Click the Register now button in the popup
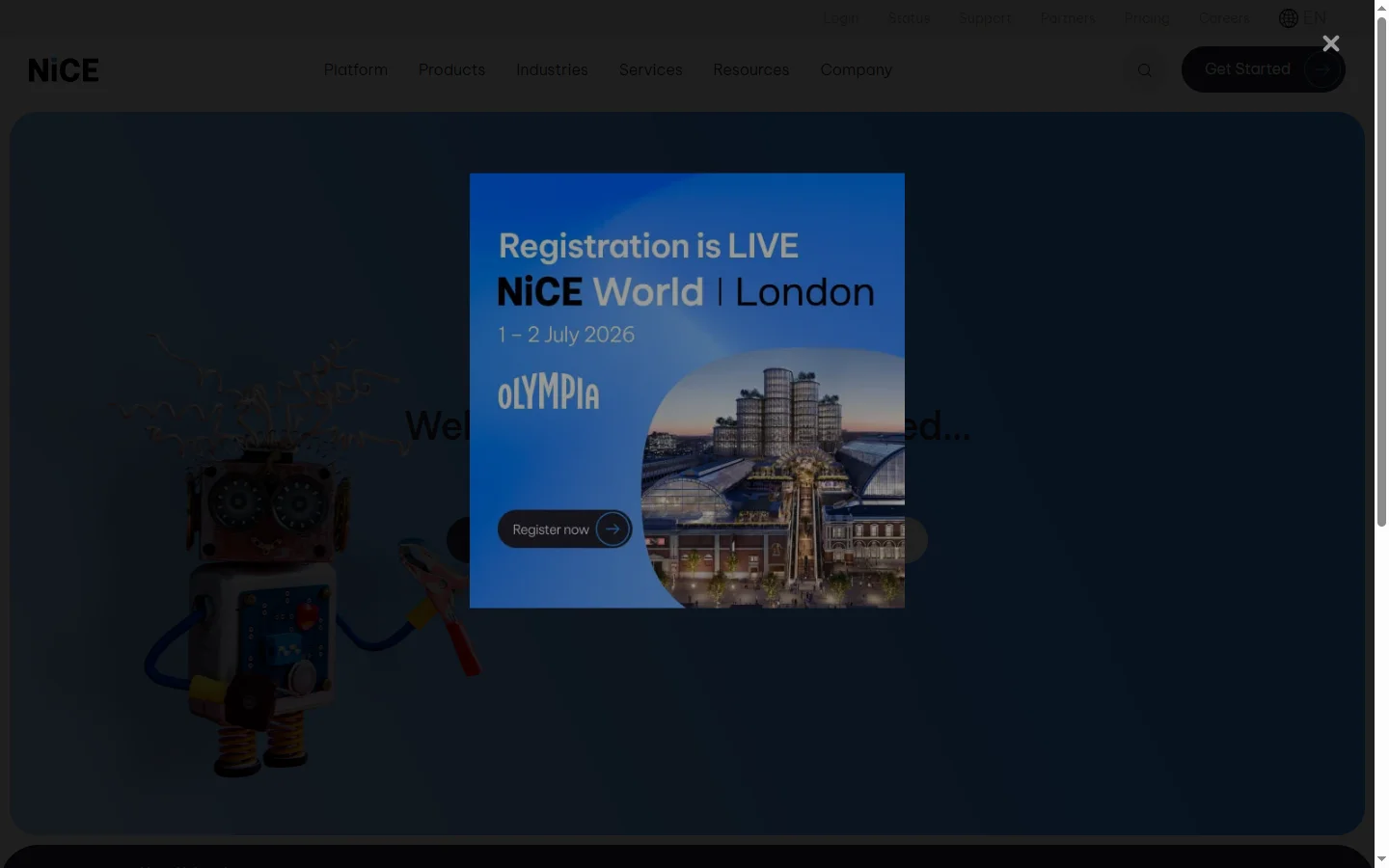Image resolution: width=1389 pixels, height=868 pixels. point(564,529)
